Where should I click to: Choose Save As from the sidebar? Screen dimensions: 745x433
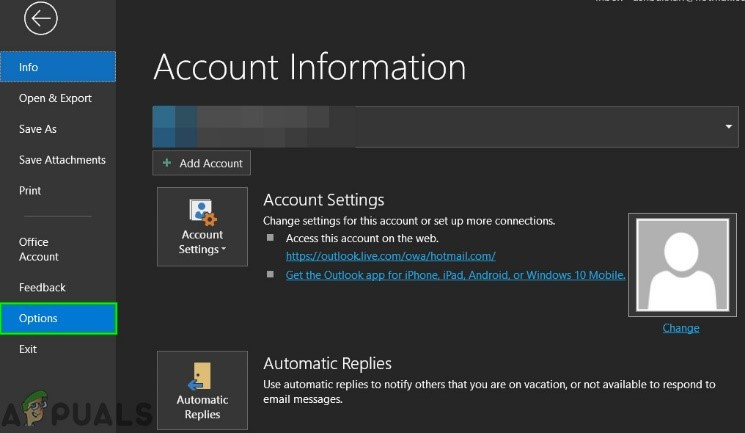(38, 129)
